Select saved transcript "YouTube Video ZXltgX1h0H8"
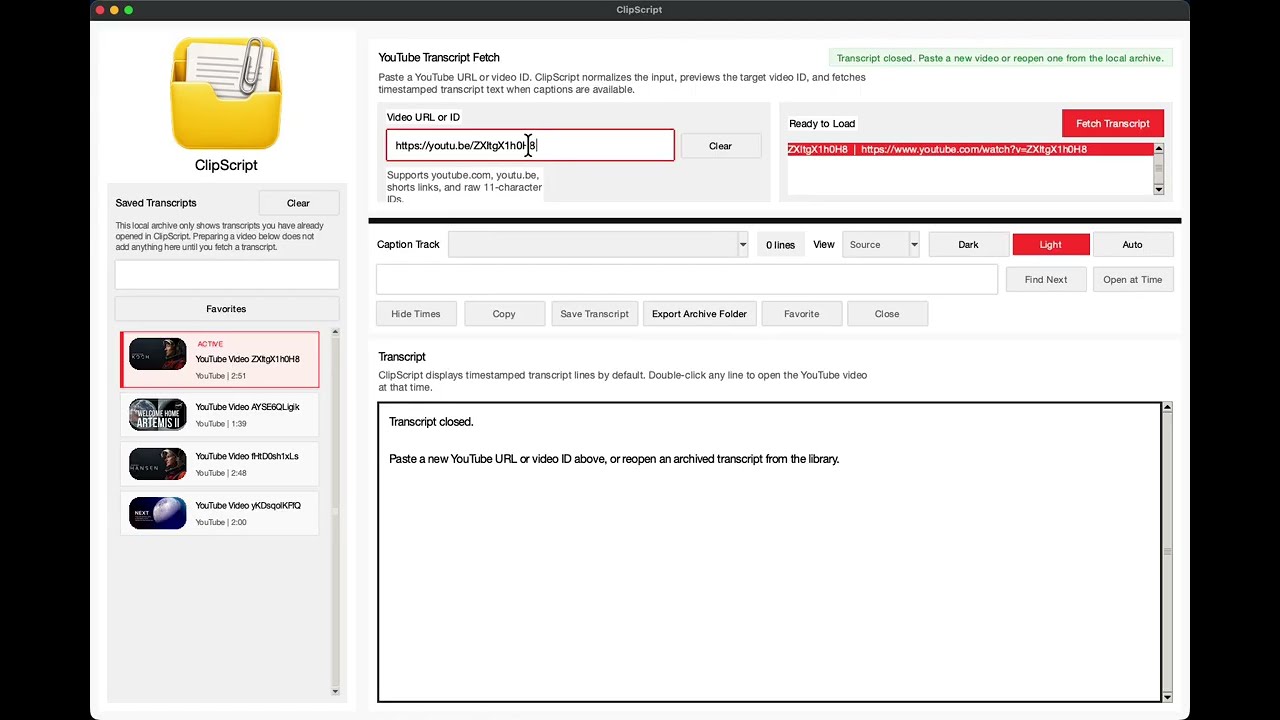 click(x=220, y=360)
